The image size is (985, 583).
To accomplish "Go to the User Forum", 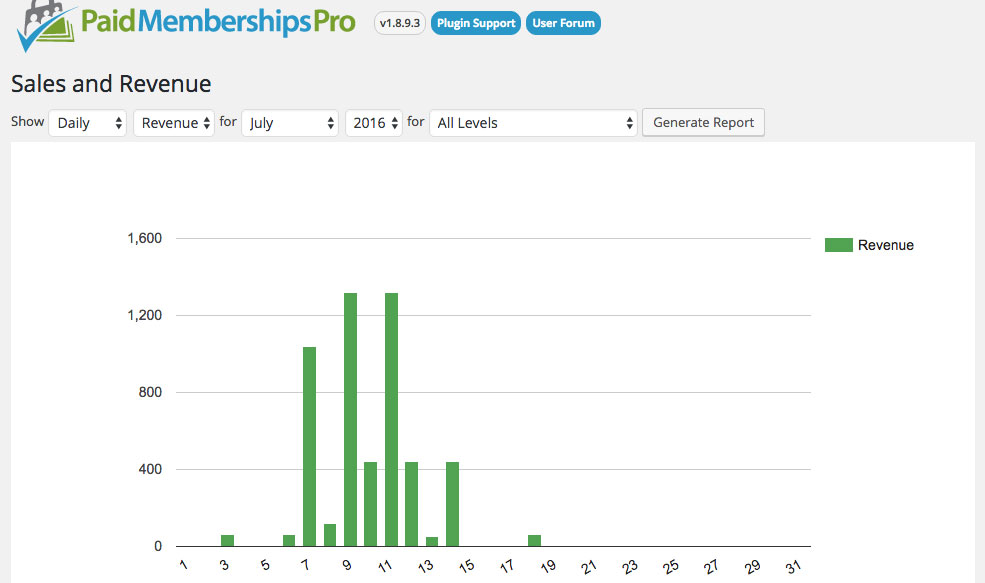I will pos(564,23).
